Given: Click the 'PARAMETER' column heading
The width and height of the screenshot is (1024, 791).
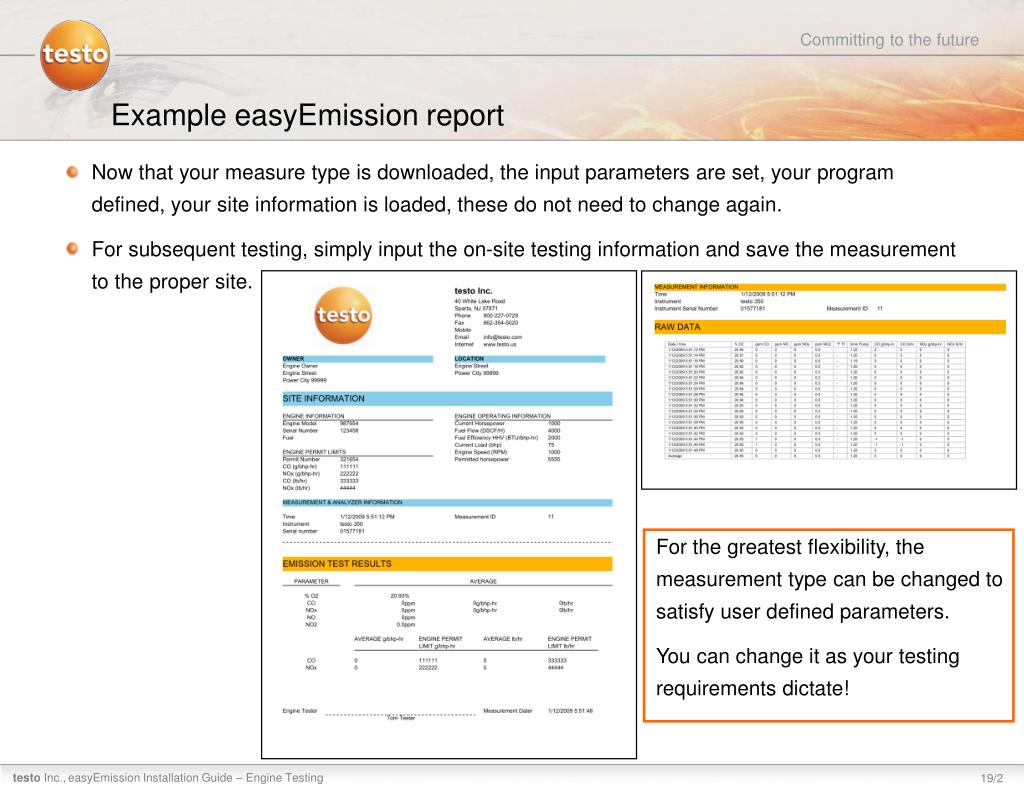Looking at the screenshot, I should [x=311, y=581].
